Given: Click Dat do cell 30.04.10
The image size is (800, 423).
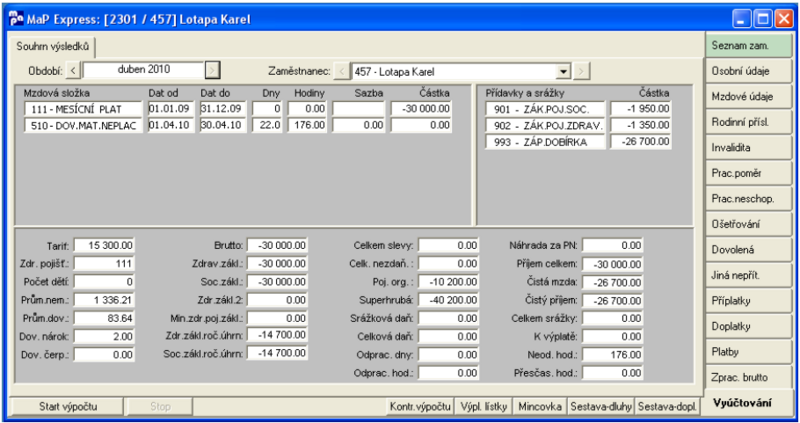Looking at the screenshot, I should click(223, 125).
